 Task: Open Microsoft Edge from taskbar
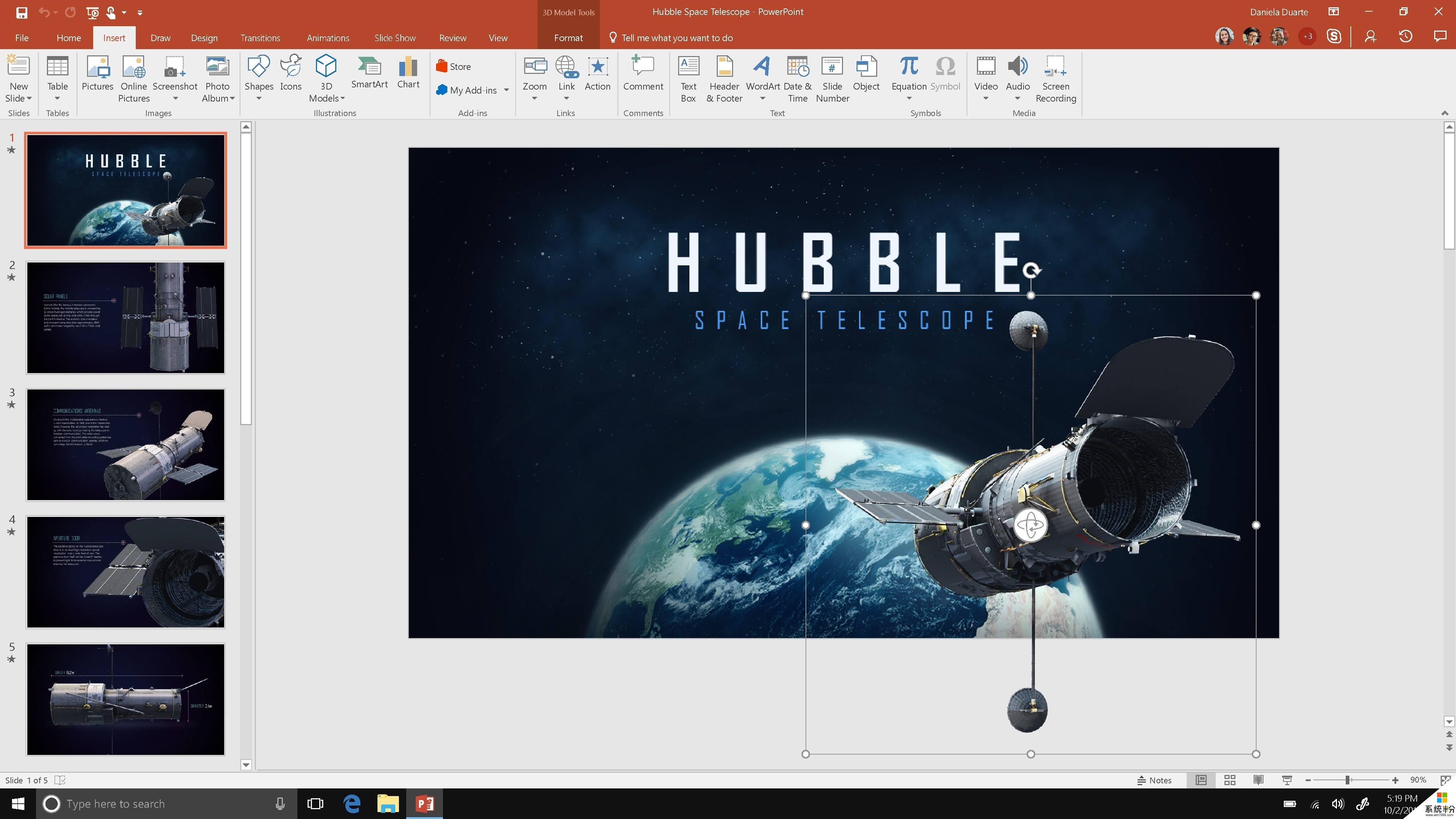(x=352, y=804)
